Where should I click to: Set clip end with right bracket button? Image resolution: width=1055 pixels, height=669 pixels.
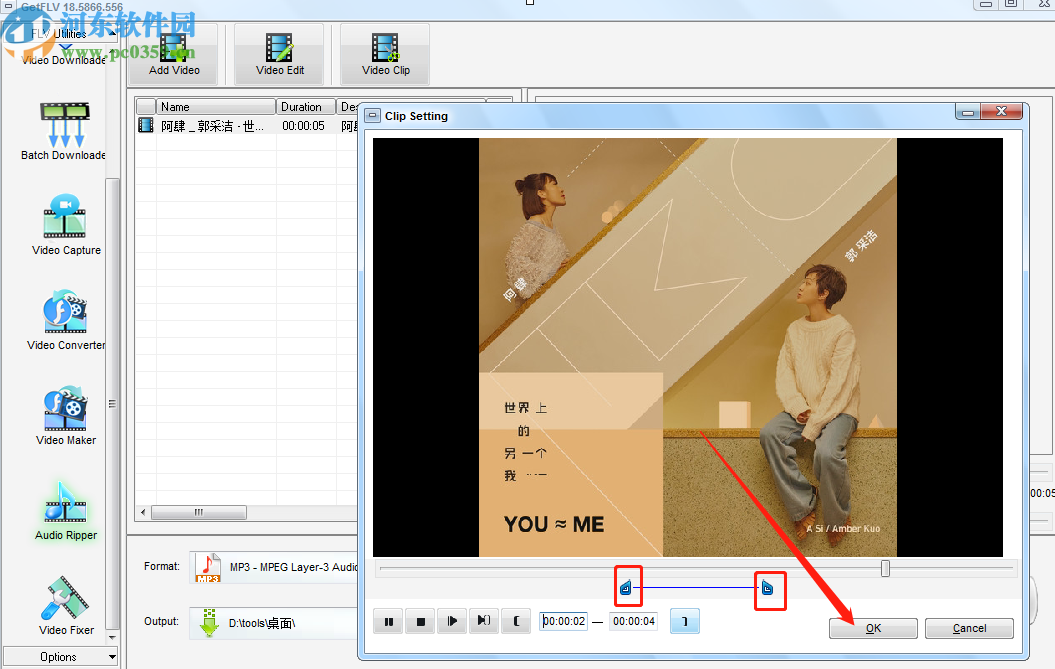click(684, 621)
